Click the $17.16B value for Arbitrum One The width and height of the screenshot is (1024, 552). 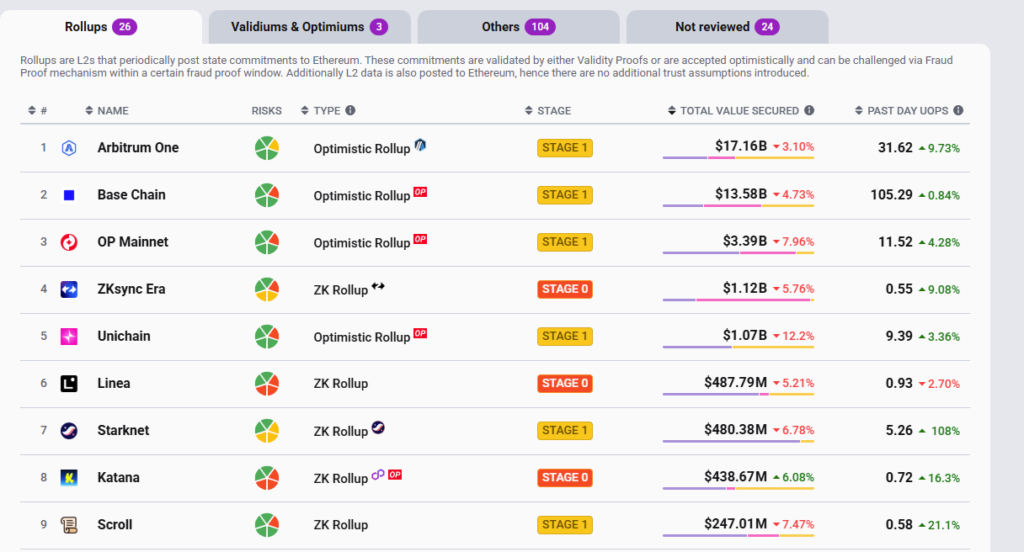click(741, 146)
